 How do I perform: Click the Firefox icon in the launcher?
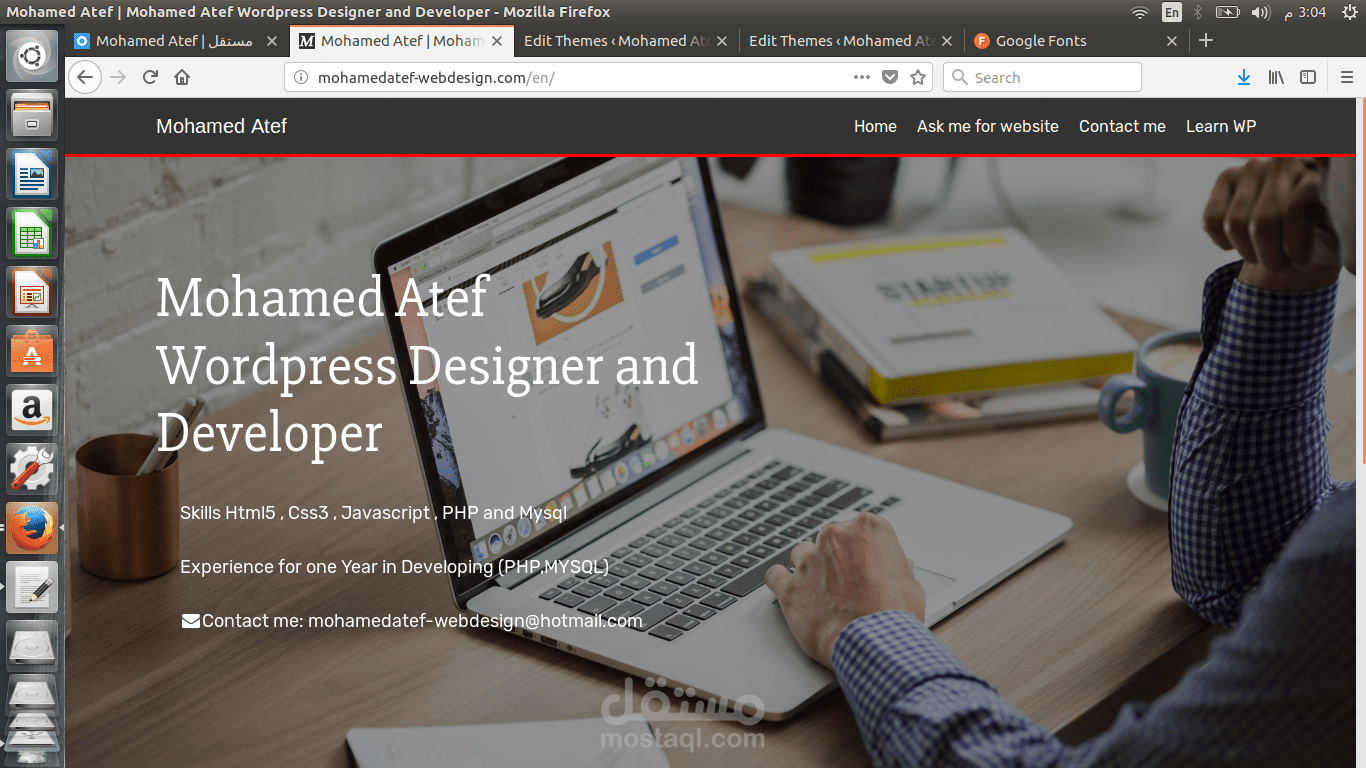point(32,528)
